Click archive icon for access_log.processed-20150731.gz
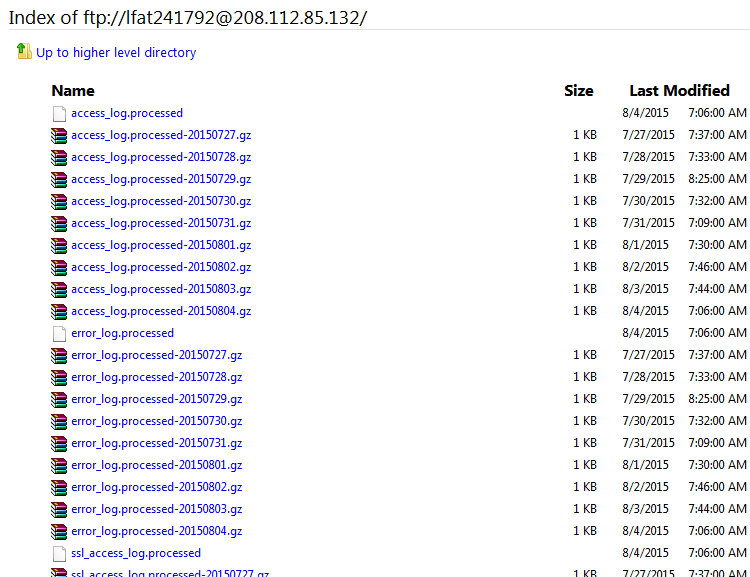This screenshot has height=577, width=750. (x=59, y=224)
